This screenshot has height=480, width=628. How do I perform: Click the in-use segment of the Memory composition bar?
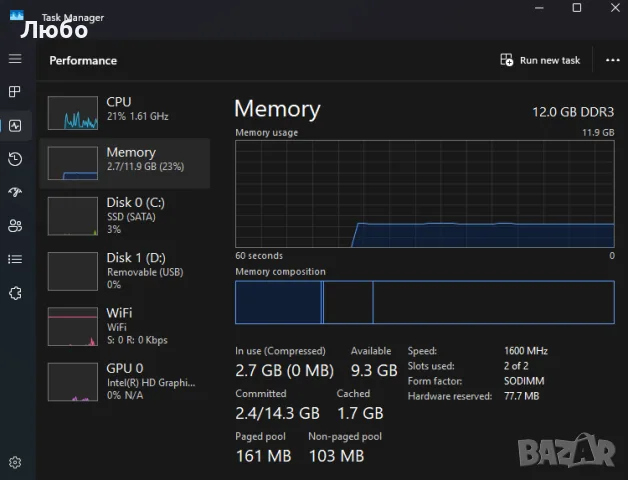pos(278,302)
